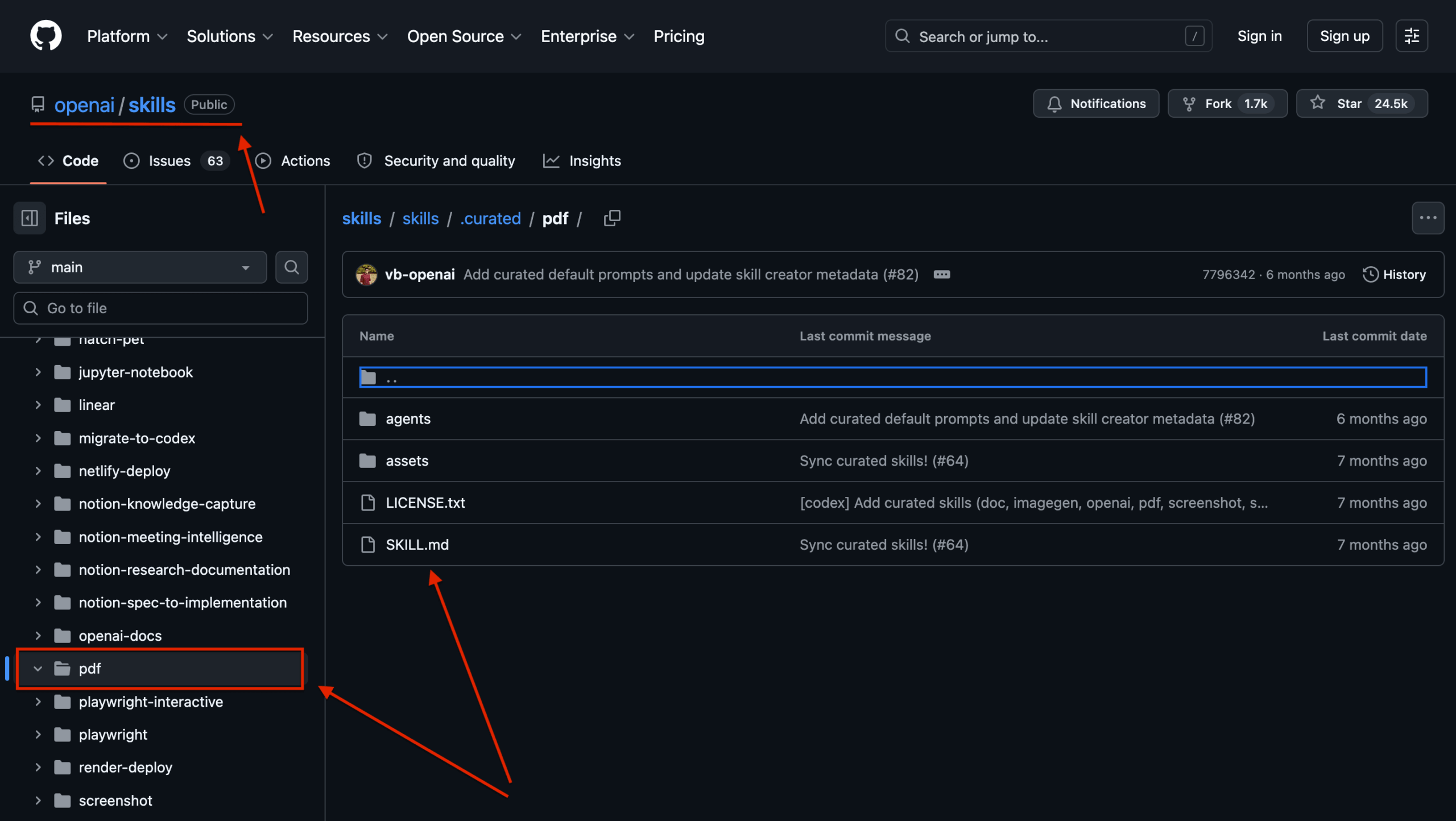
Task: Switch to the Insights tab
Action: point(582,161)
